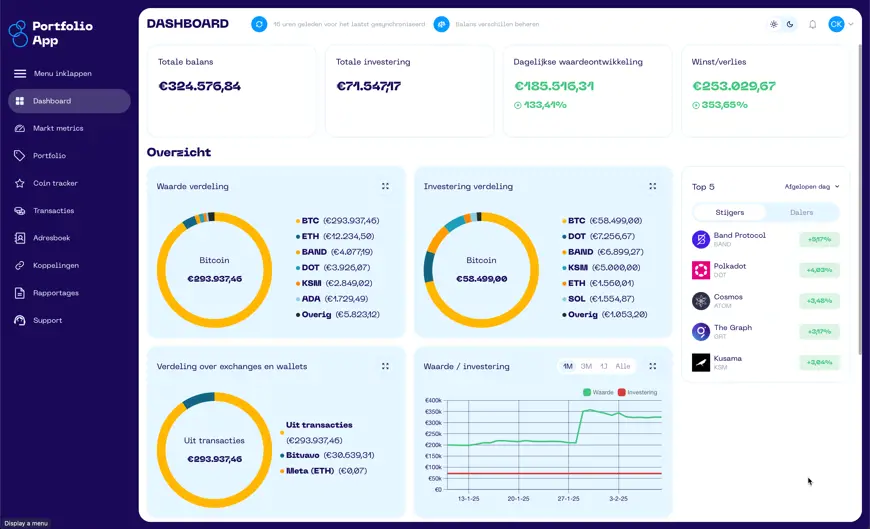Screen dimensions: 870x529
Task: Switch to dark mode with moon icon
Action: pos(790,24)
